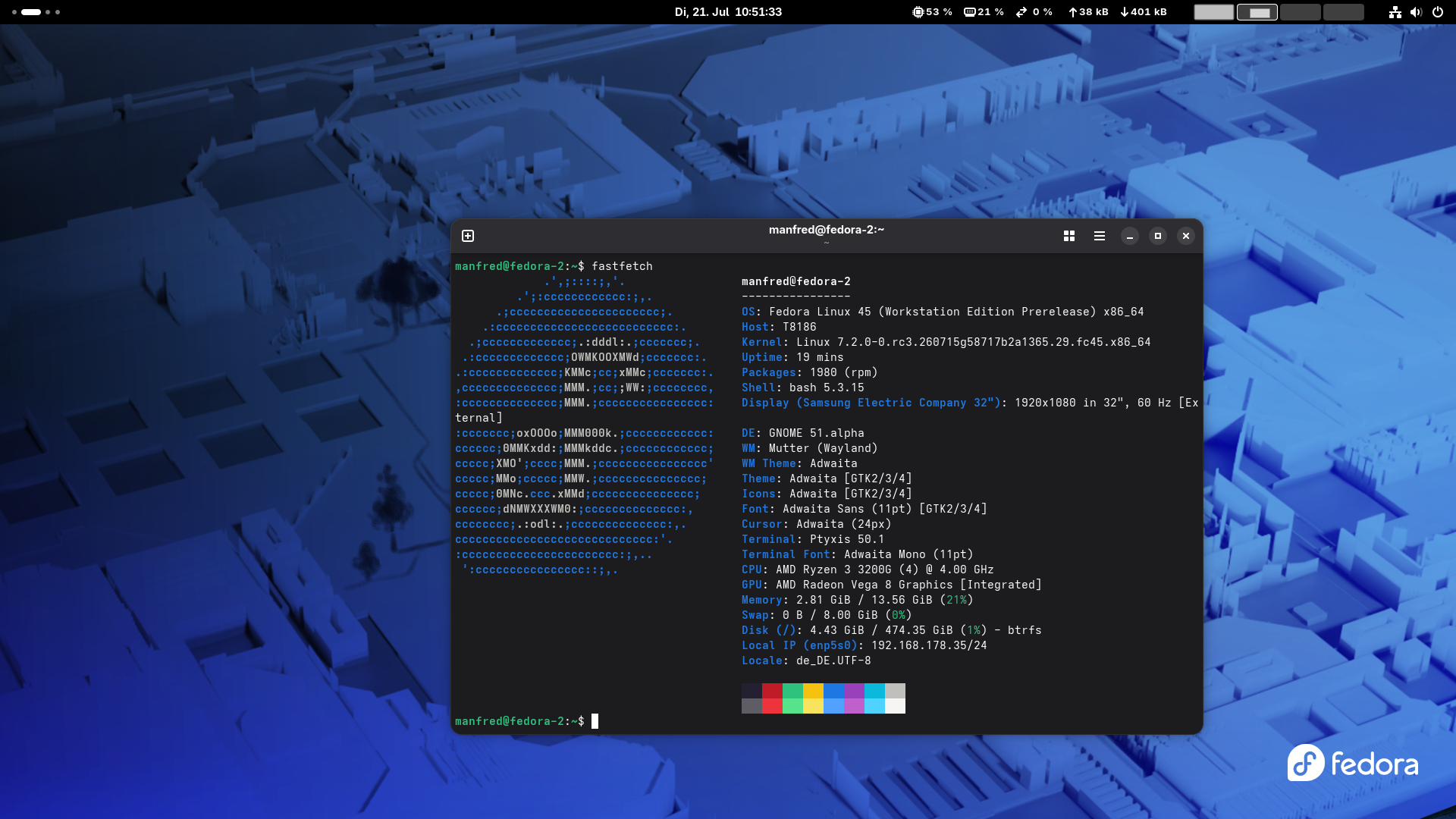The height and width of the screenshot is (819, 1456).
Task: Open the Ptyxis hamburger main menu
Action: tap(1100, 236)
